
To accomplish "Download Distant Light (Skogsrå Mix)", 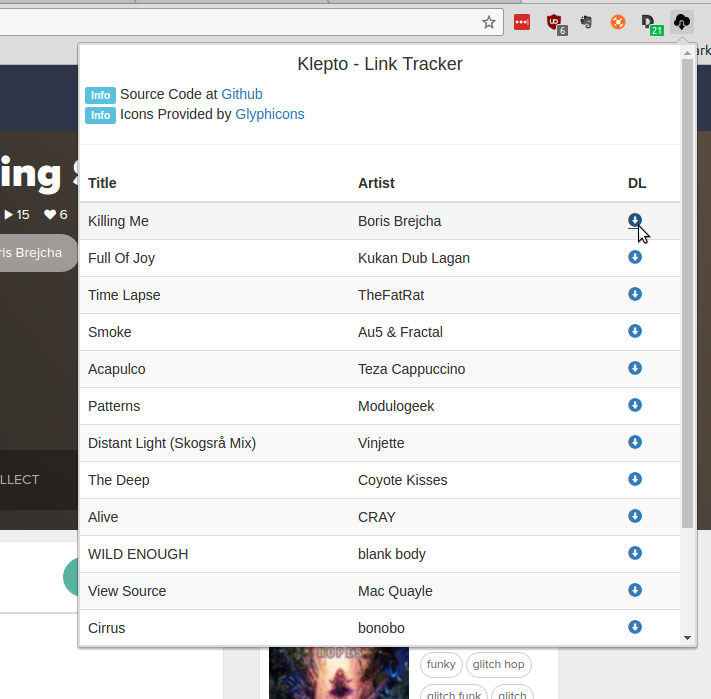I will coord(635,442).
